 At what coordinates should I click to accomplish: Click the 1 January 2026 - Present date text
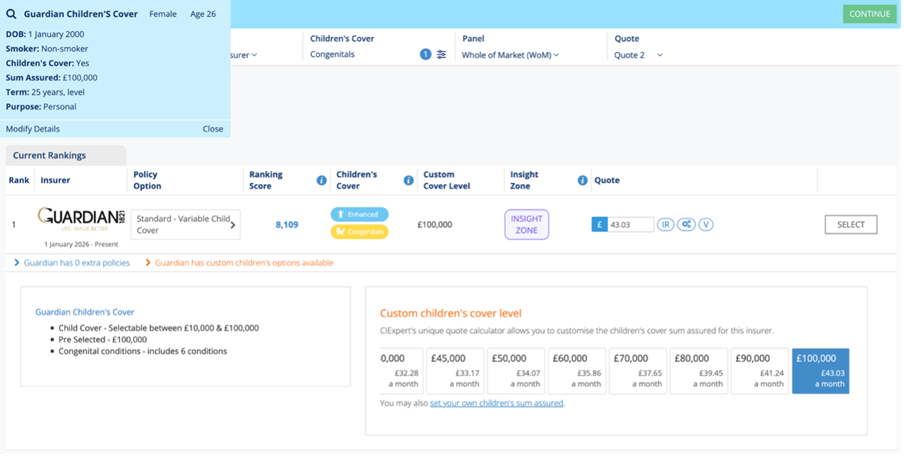pos(81,244)
